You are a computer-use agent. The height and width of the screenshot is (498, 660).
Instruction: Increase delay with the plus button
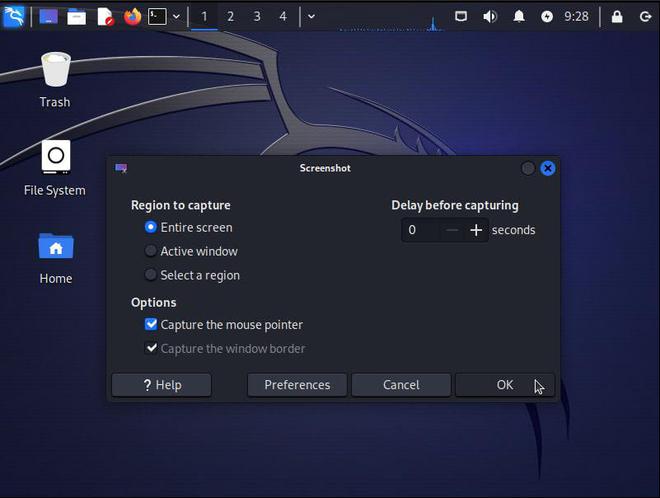(x=476, y=230)
